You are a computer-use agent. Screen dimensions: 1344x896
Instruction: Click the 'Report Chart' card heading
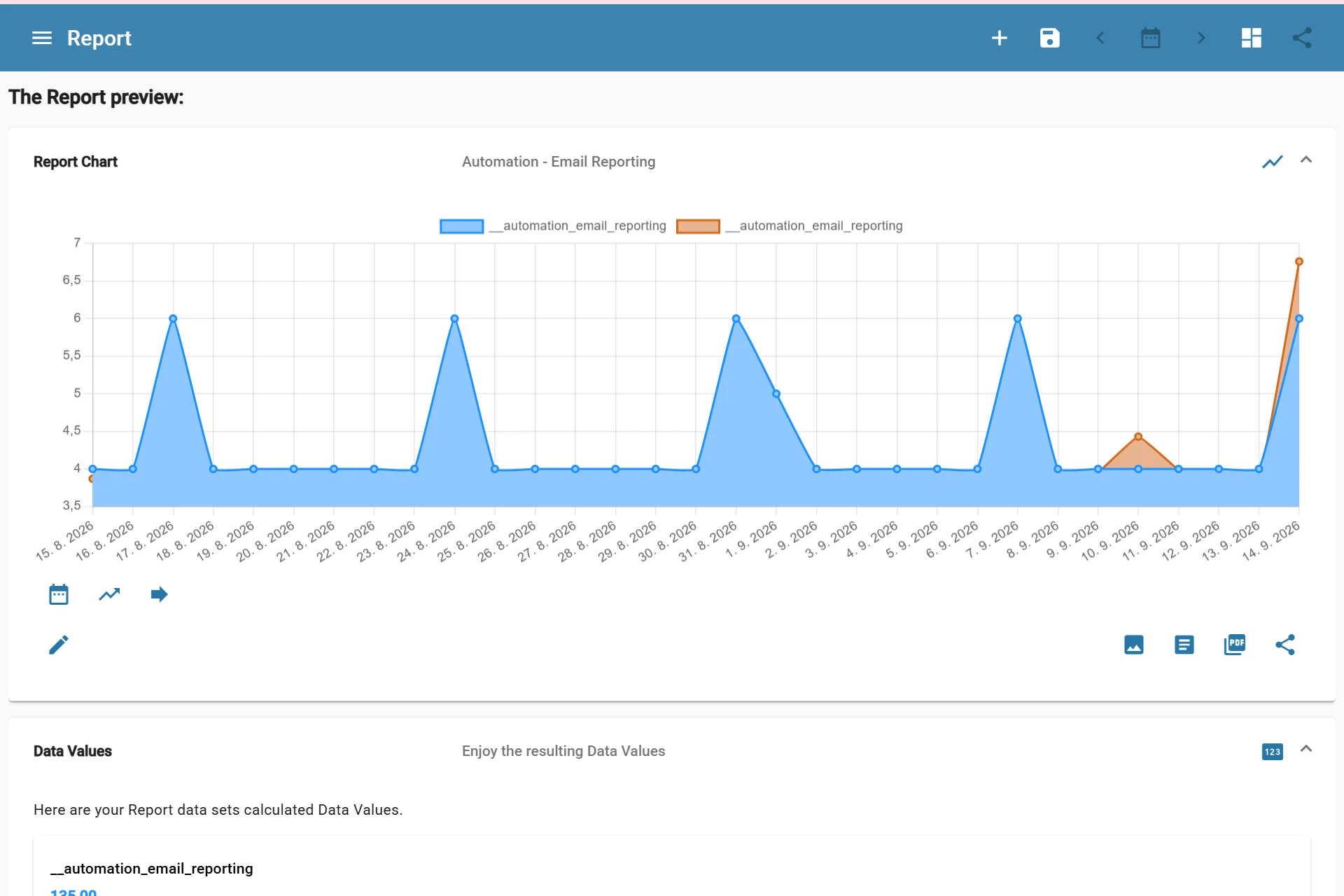[76, 162]
